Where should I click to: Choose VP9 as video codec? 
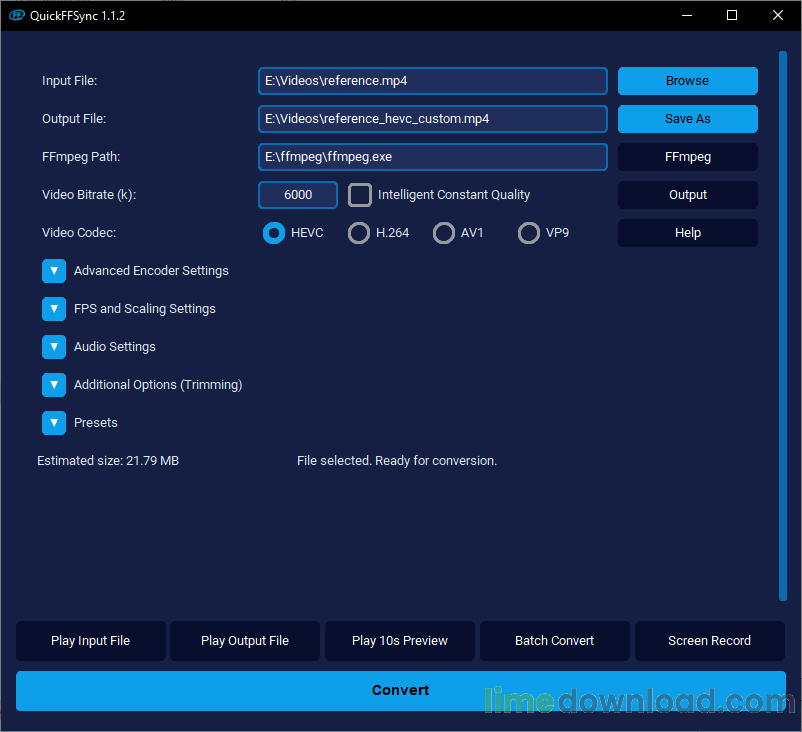(x=529, y=233)
